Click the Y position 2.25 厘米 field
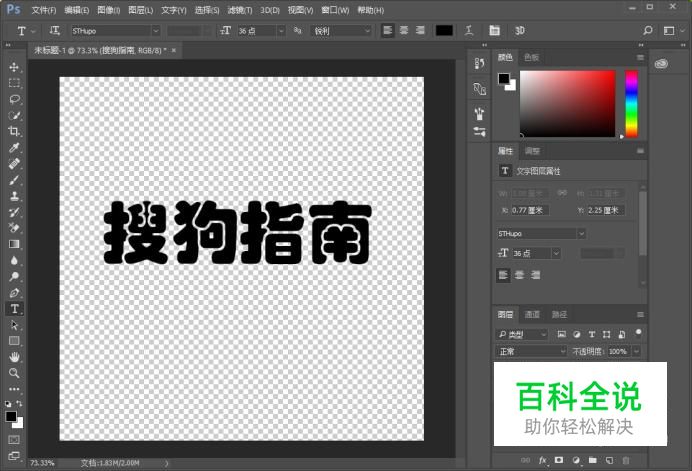Screen dimensions: 692x471 [x=606, y=210]
